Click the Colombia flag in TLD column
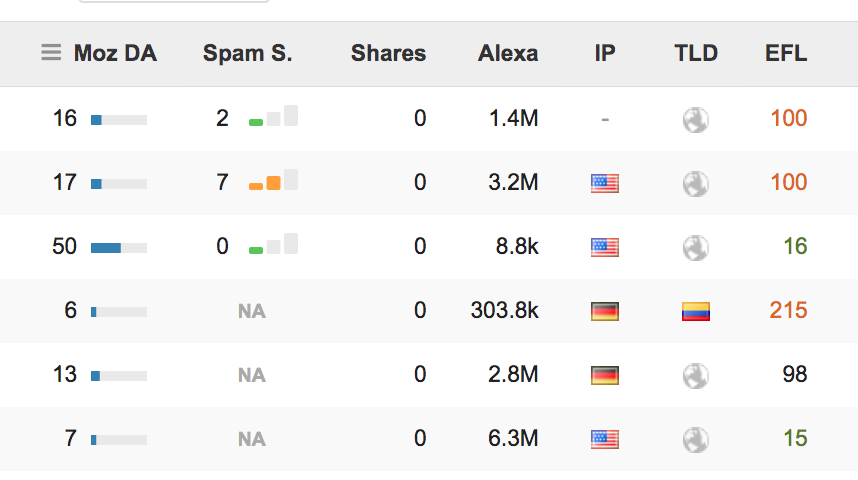The height and width of the screenshot is (480, 858). [695, 311]
